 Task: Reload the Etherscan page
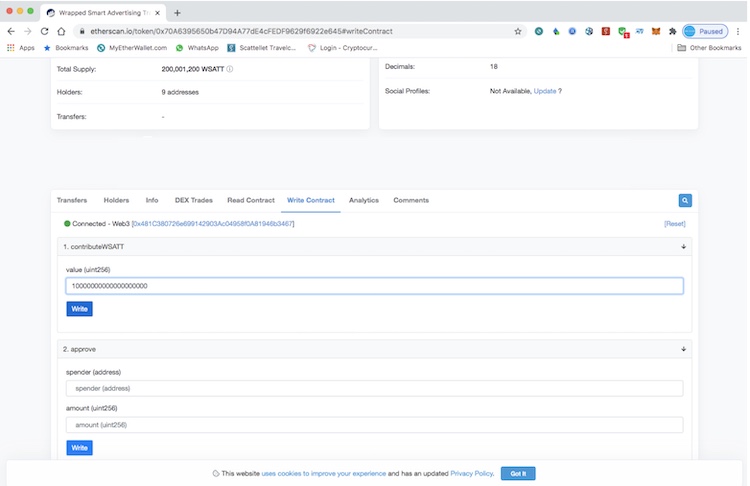click(44, 31)
